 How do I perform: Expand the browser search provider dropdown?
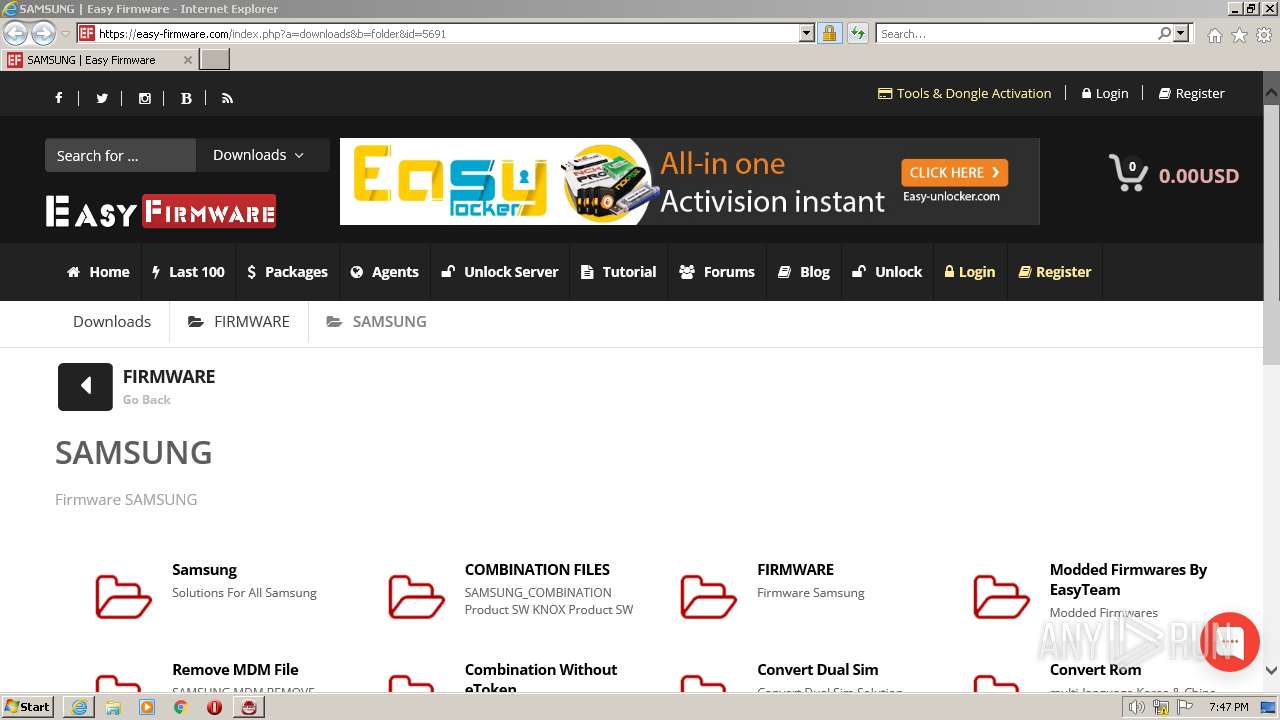[x=1181, y=33]
